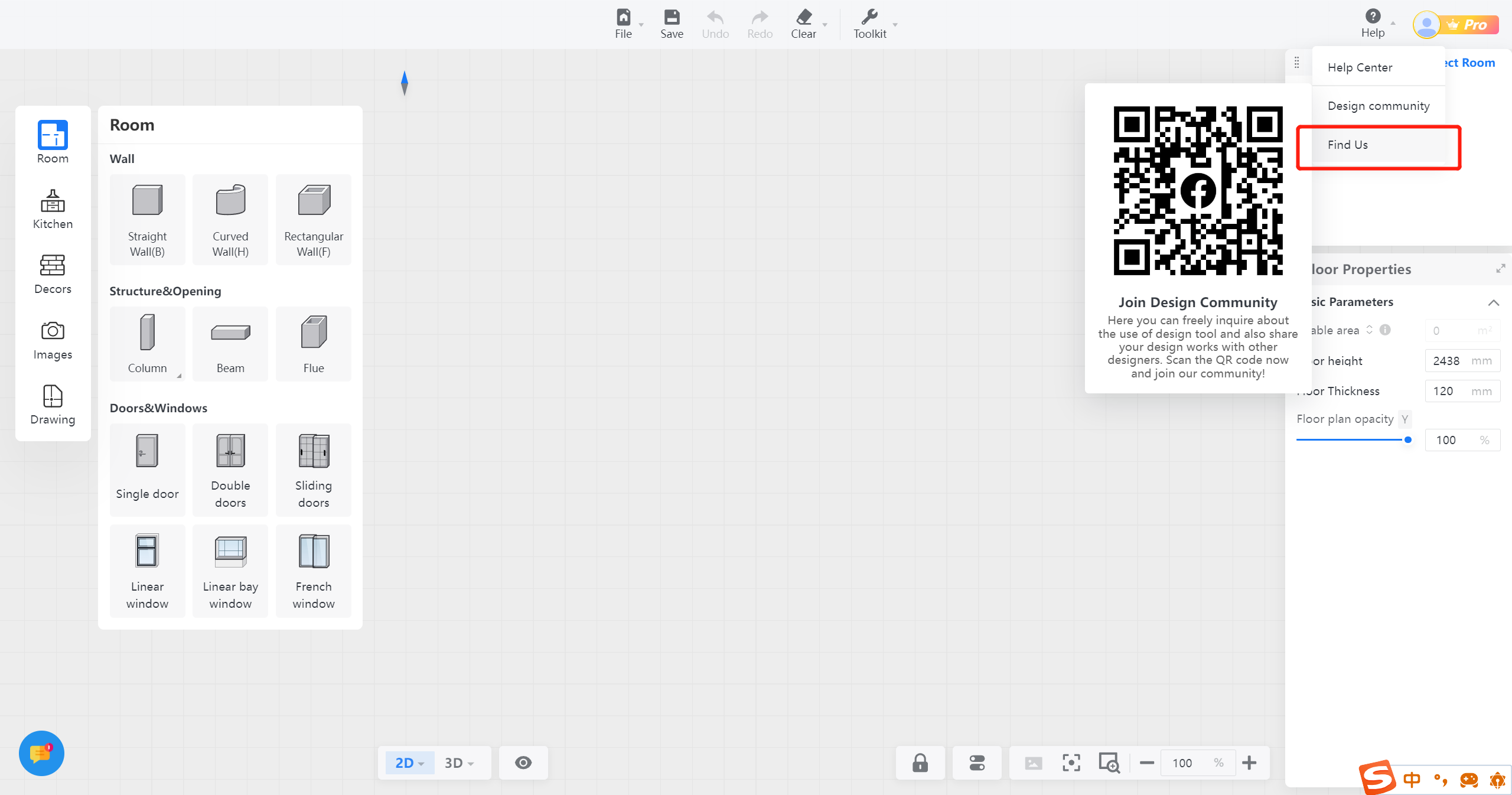Open Help Center menu entry
Image resolution: width=1512 pixels, height=795 pixels.
pyautogui.click(x=1360, y=67)
